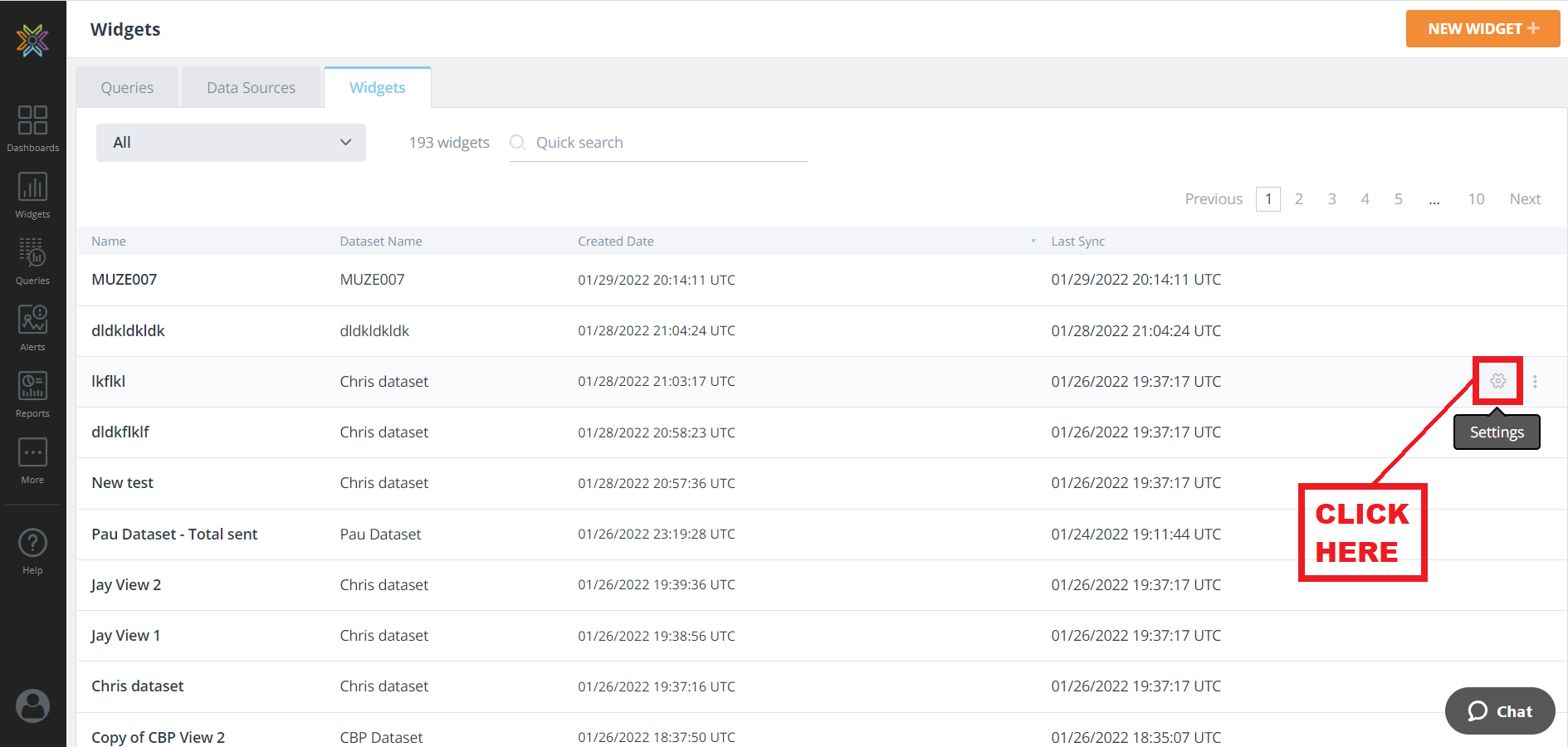Click the user profile avatar
The height and width of the screenshot is (747, 1568).
pyautogui.click(x=32, y=705)
